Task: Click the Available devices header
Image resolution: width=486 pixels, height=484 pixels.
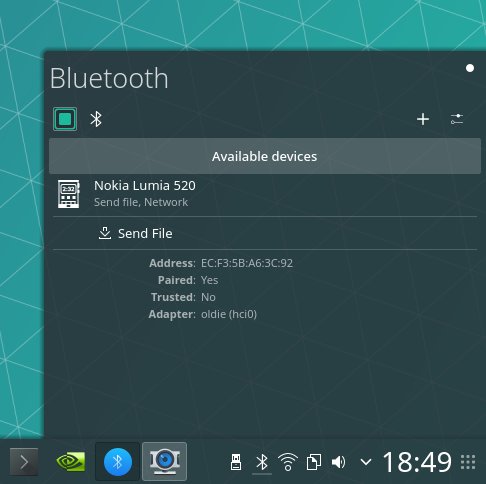Action: point(265,156)
